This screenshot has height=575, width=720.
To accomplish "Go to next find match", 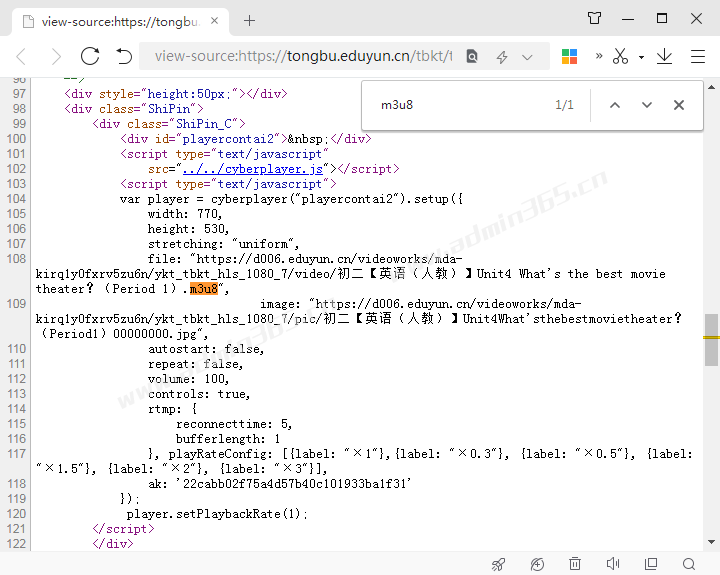I will coord(647,105).
